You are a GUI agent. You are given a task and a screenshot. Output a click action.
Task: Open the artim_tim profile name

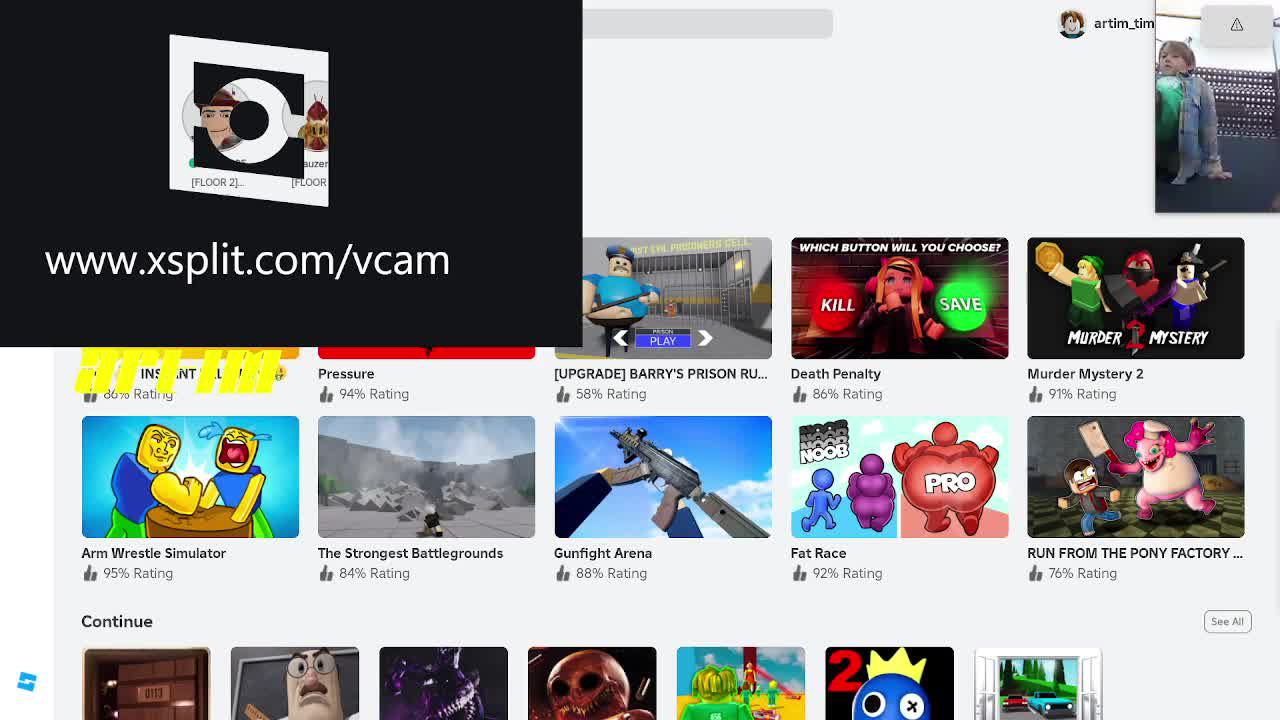[1124, 24]
